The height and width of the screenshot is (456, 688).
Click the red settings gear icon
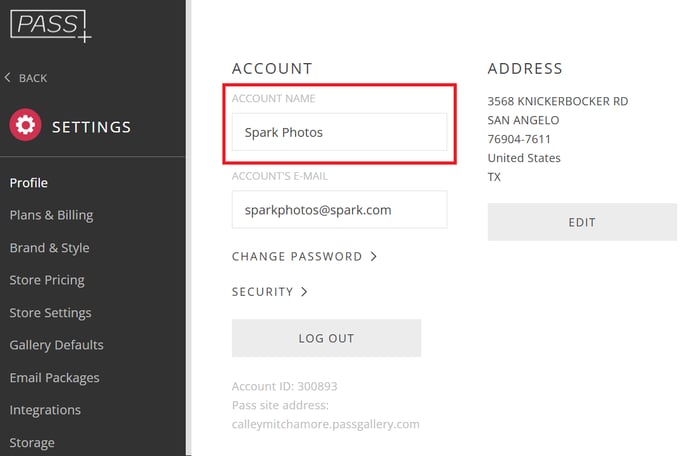[x=25, y=127]
